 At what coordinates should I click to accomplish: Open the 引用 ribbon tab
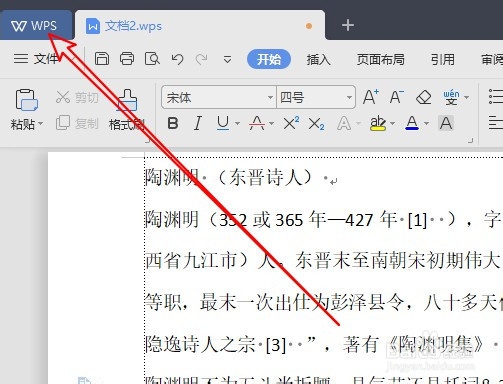pyautogui.click(x=443, y=59)
